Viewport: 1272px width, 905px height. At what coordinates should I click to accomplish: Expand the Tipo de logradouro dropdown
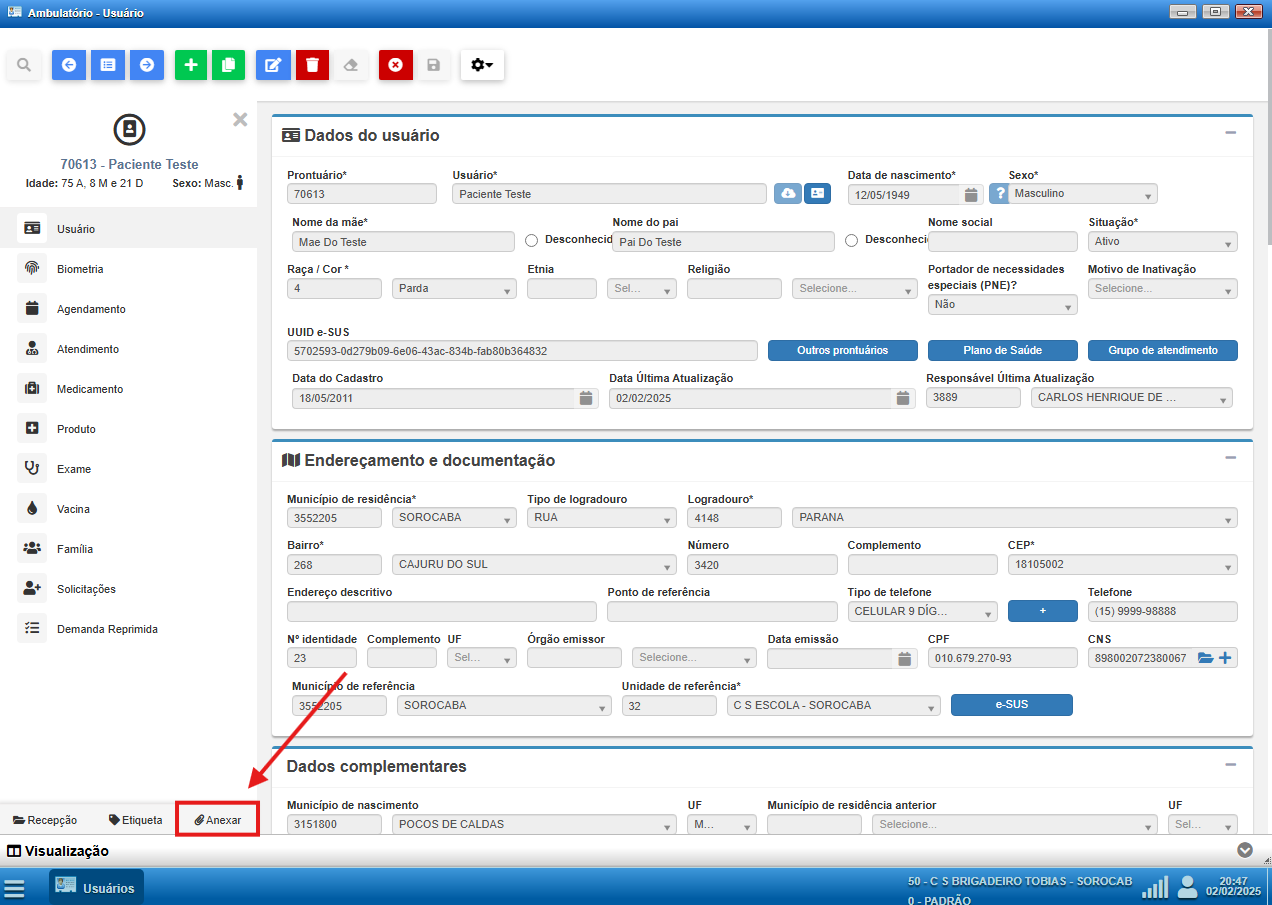tap(601, 518)
